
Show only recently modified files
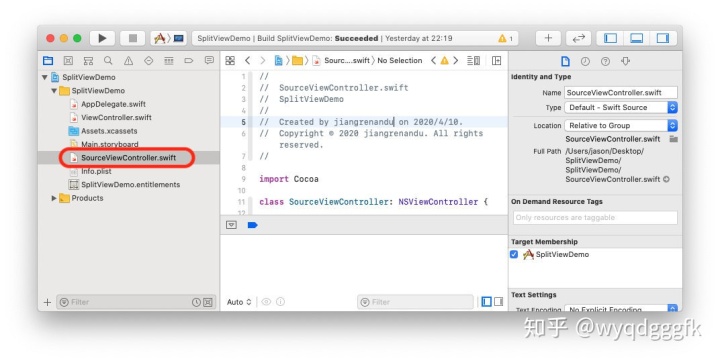pos(196,302)
